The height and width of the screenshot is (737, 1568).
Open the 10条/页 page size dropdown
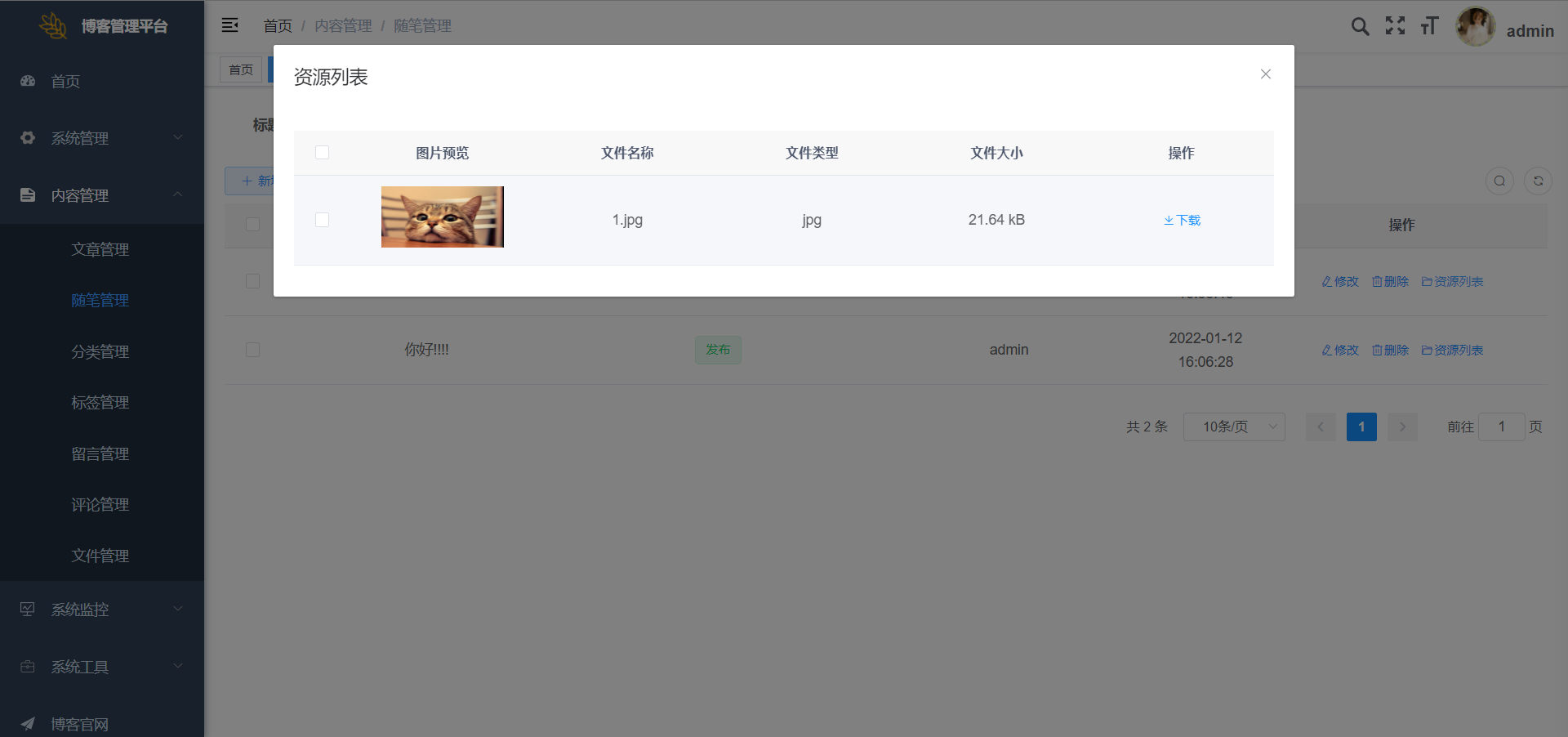click(1233, 427)
